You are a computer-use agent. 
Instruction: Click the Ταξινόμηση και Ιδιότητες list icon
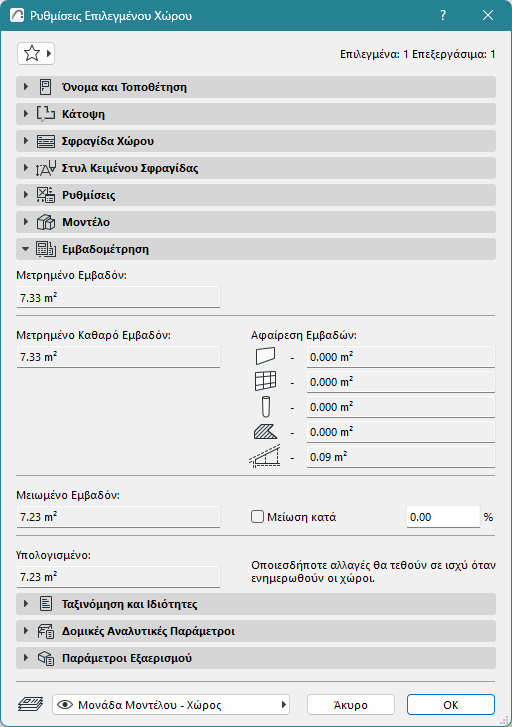[45, 604]
